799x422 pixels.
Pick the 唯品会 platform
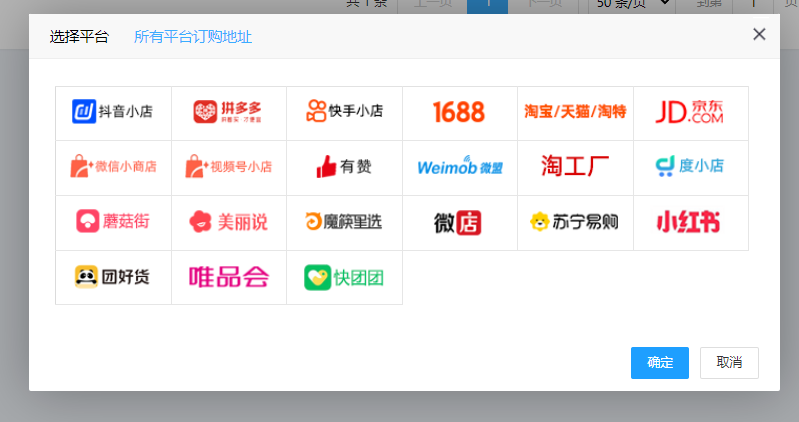(229, 277)
